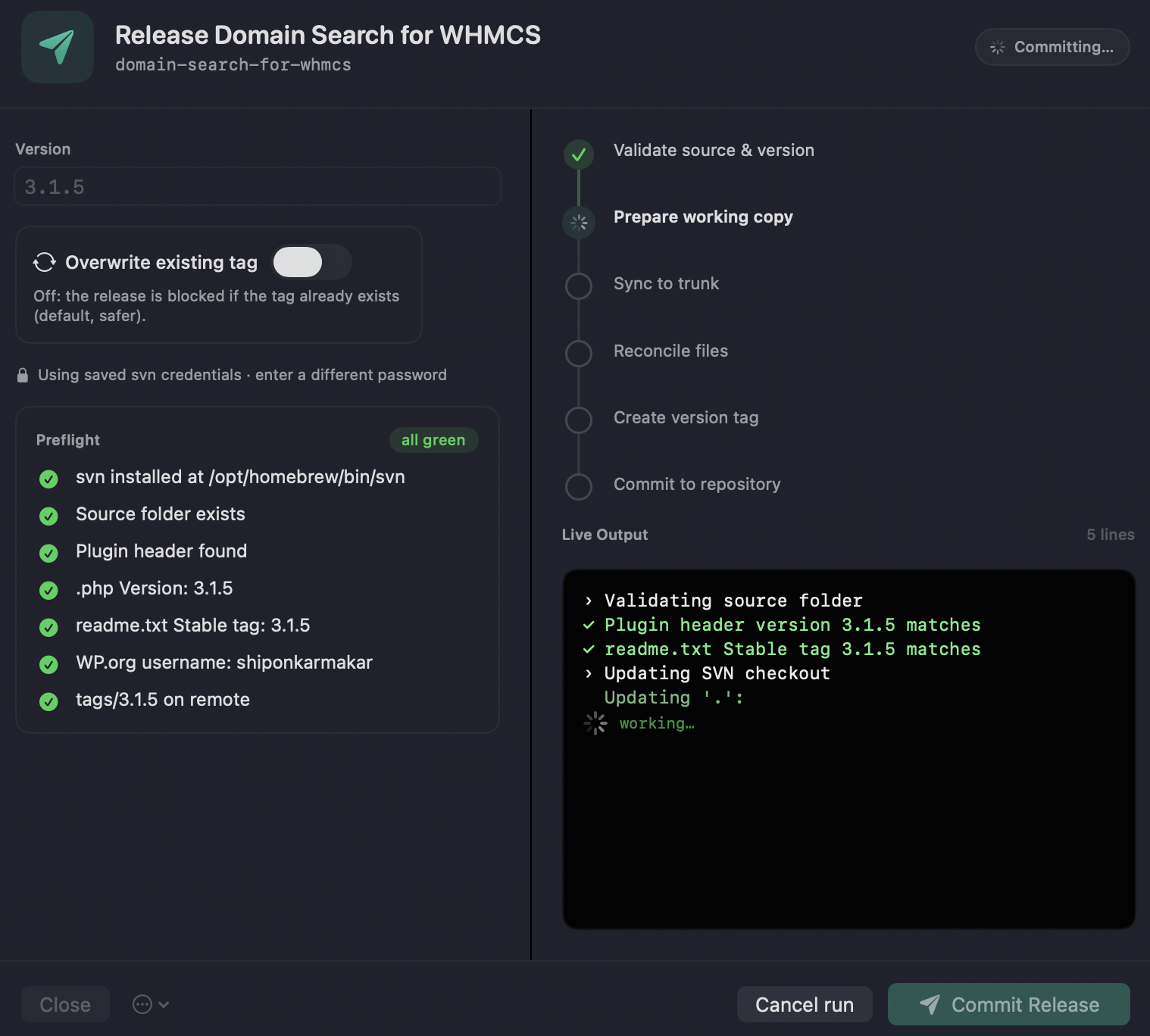Screen dimensions: 1150x1036
Task: Toggle the Overwrite existing tag switch
Action: [x=312, y=262]
